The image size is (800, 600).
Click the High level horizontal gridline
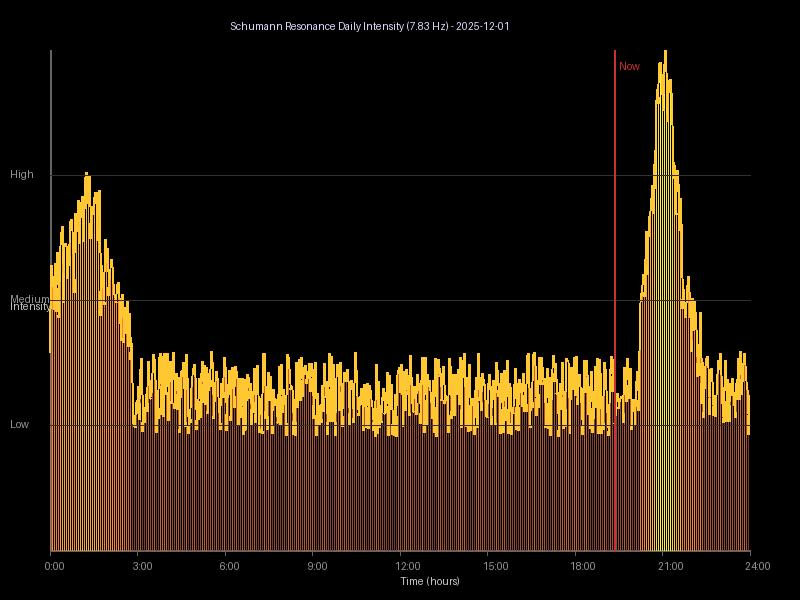click(x=400, y=174)
